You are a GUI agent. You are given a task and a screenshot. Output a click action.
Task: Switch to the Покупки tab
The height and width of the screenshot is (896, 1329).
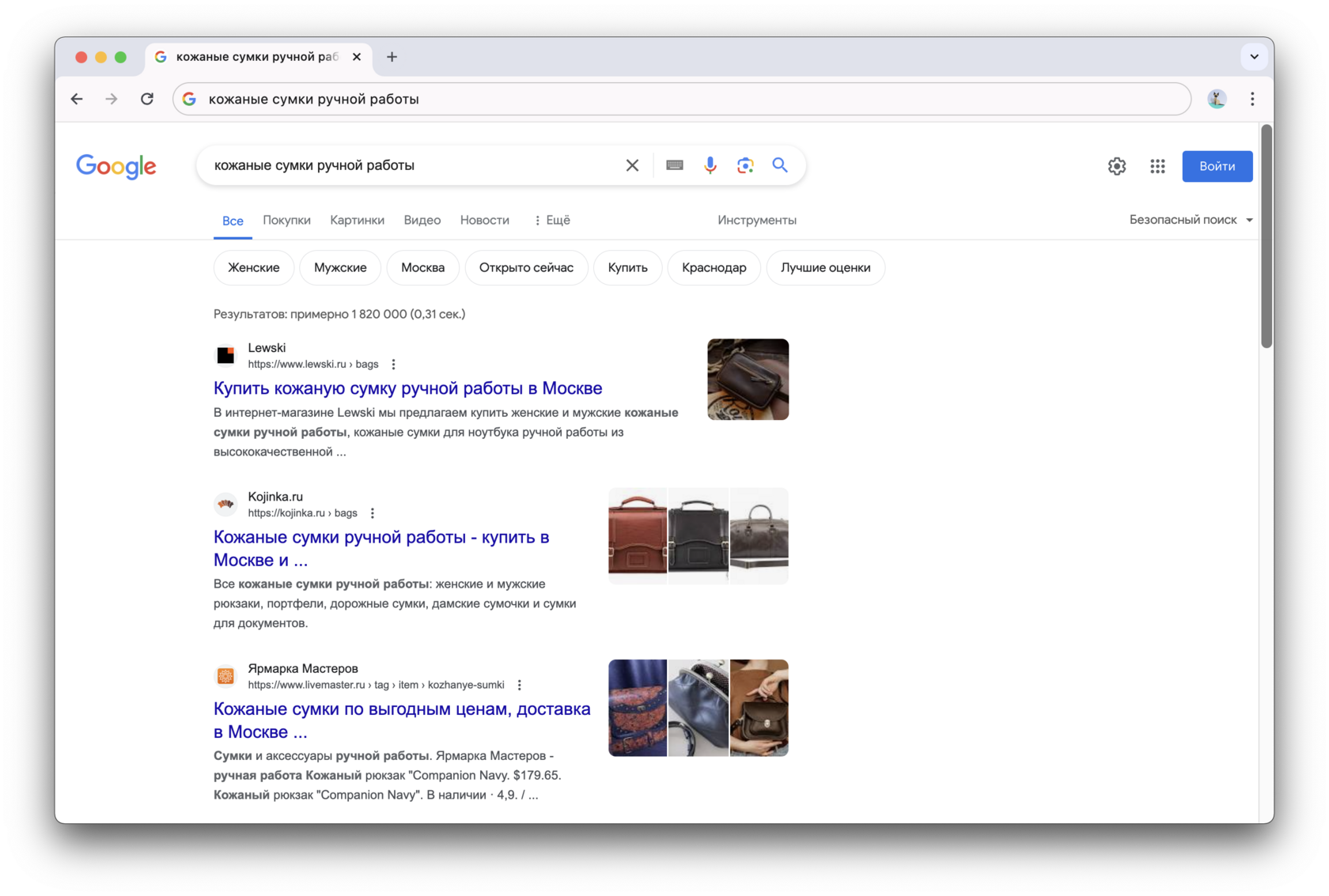(286, 220)
